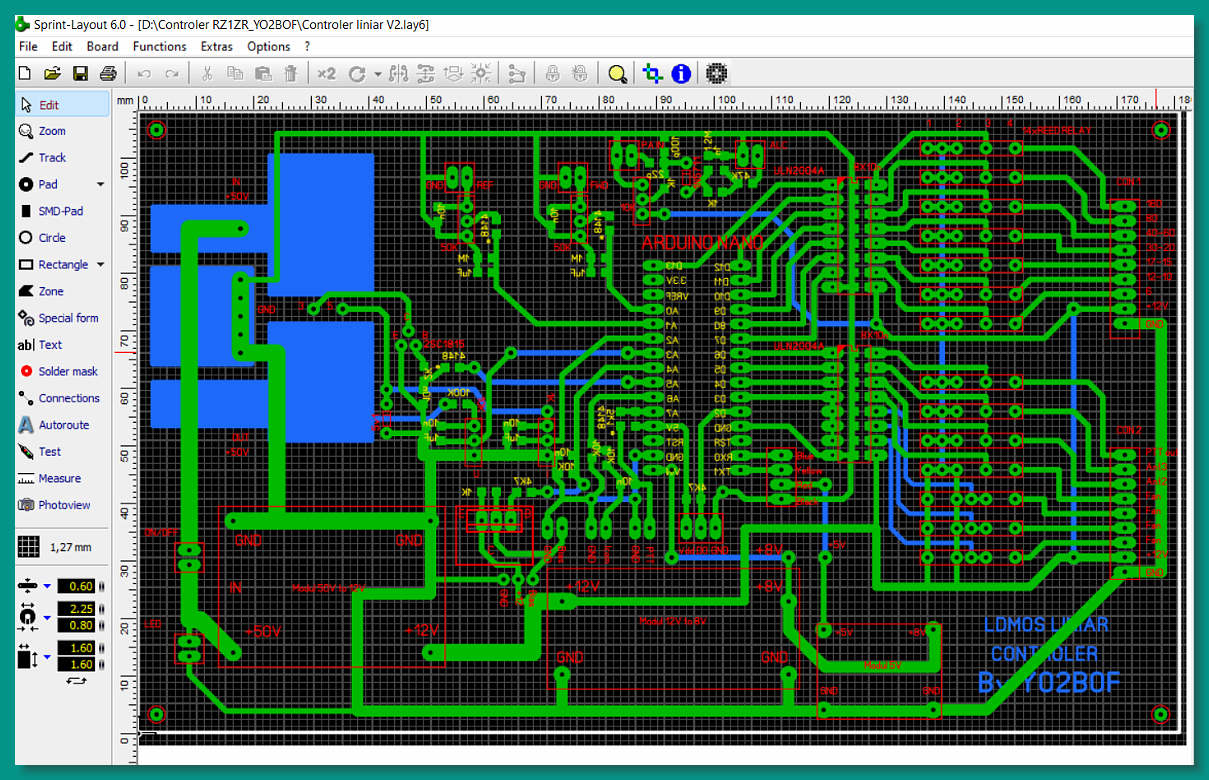Click the snap to grid toolbar icon
The width and height of the screenshot is (1209, 780).
click(x=481, y=73)
